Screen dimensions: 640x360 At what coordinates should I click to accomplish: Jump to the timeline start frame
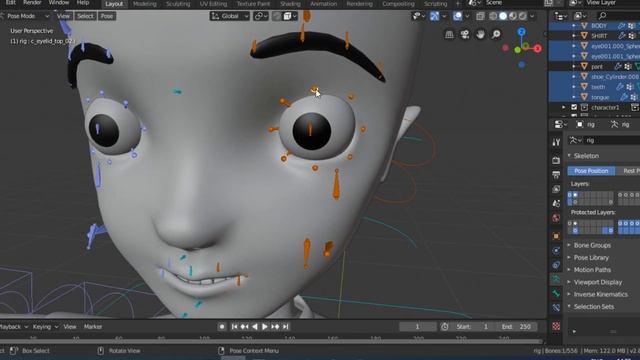coord(234,327)
